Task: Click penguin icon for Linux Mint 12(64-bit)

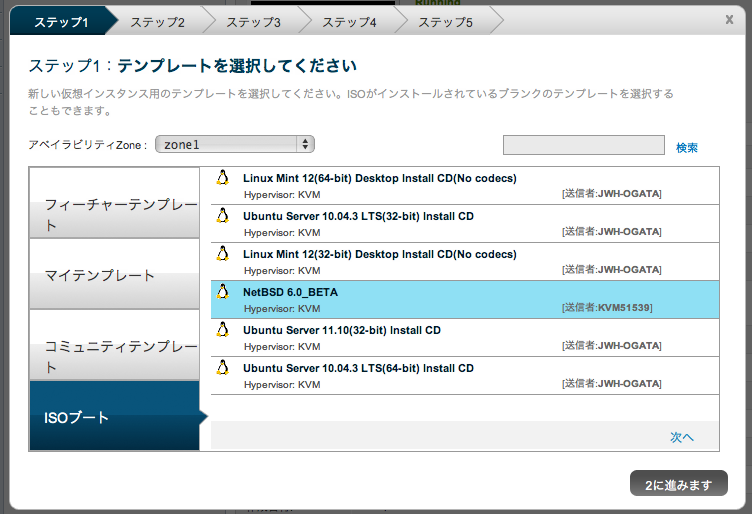Action: [x=223, y=177]
